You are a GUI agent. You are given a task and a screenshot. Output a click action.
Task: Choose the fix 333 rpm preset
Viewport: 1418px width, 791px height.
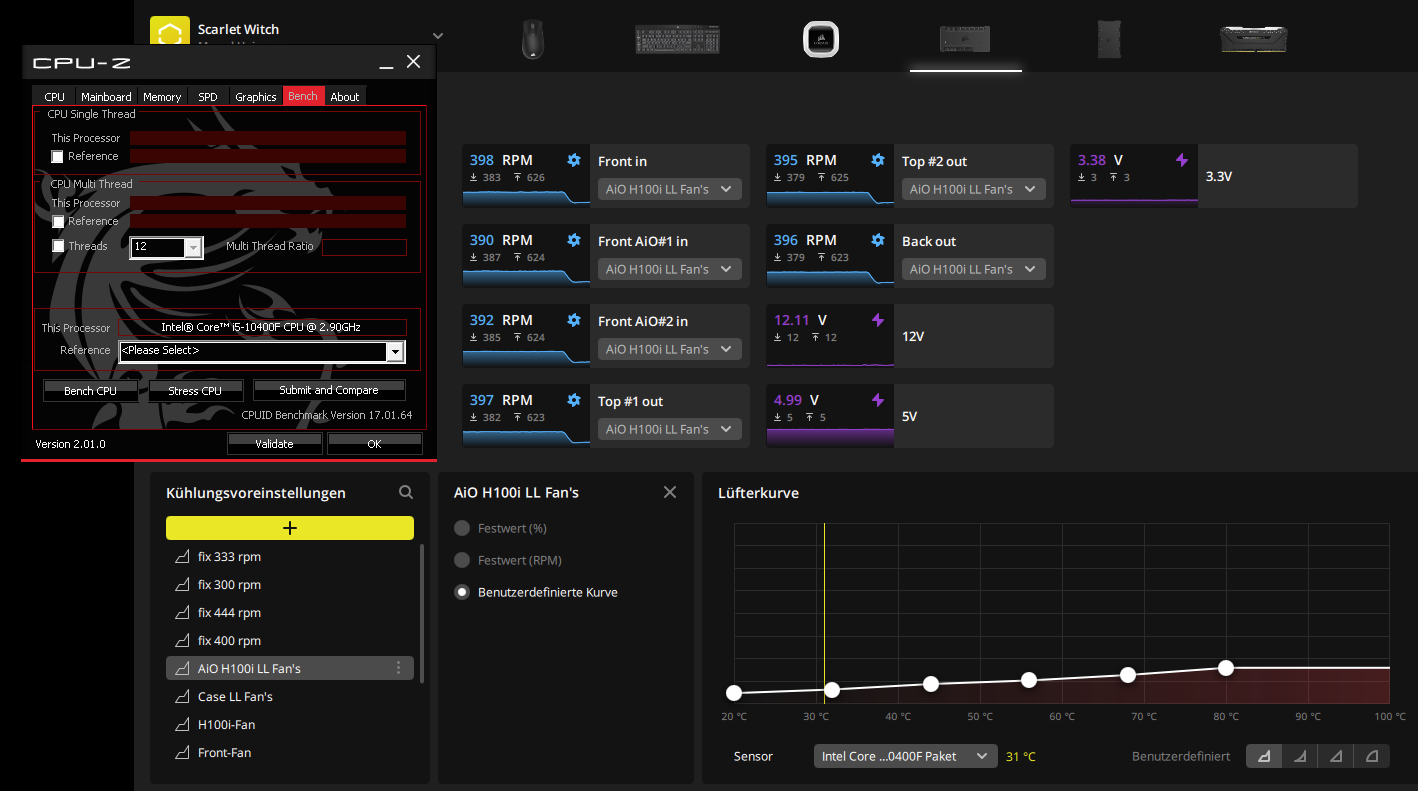pyautogui.click(x=290, y=556)
